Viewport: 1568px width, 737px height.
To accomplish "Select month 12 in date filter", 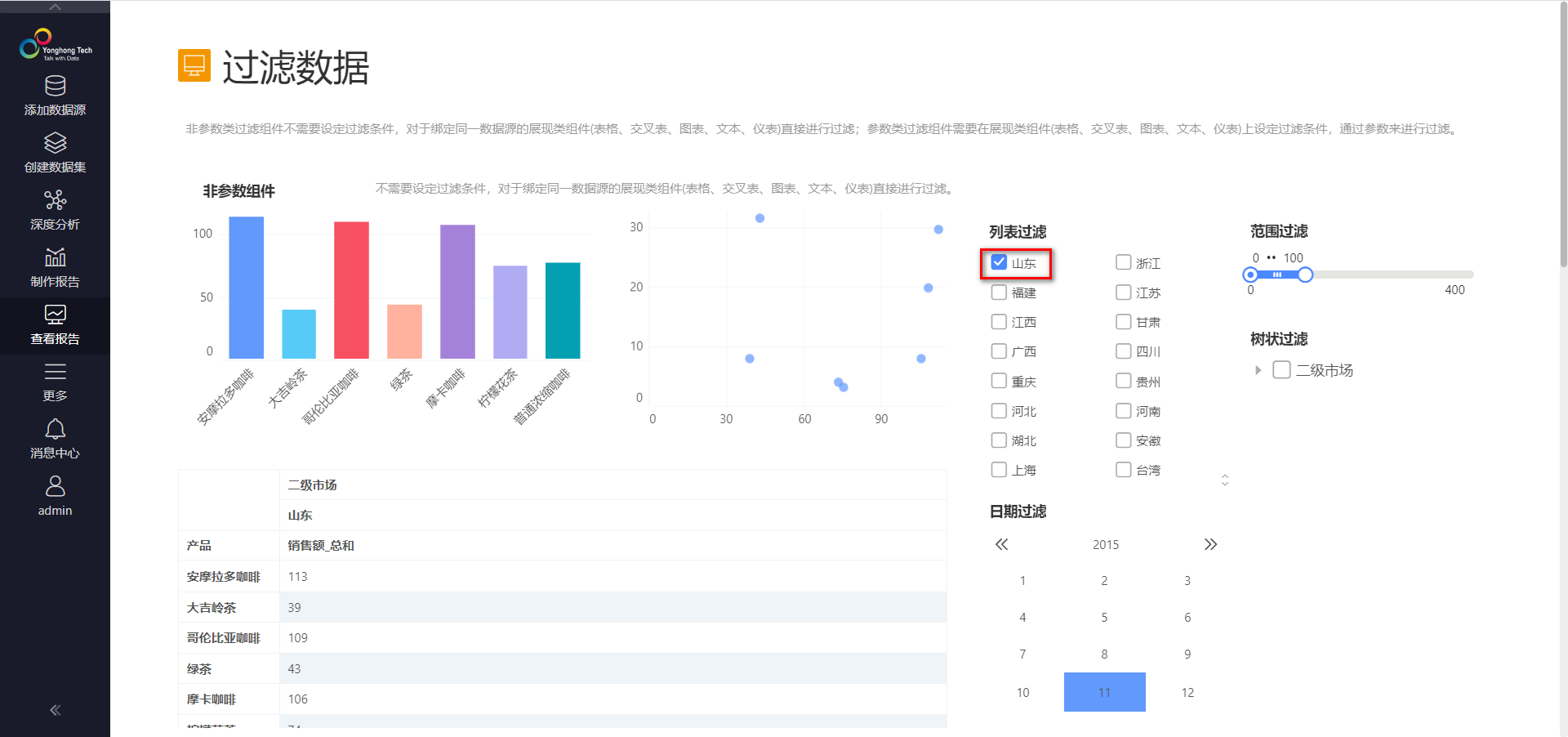I will (1187, 692).
